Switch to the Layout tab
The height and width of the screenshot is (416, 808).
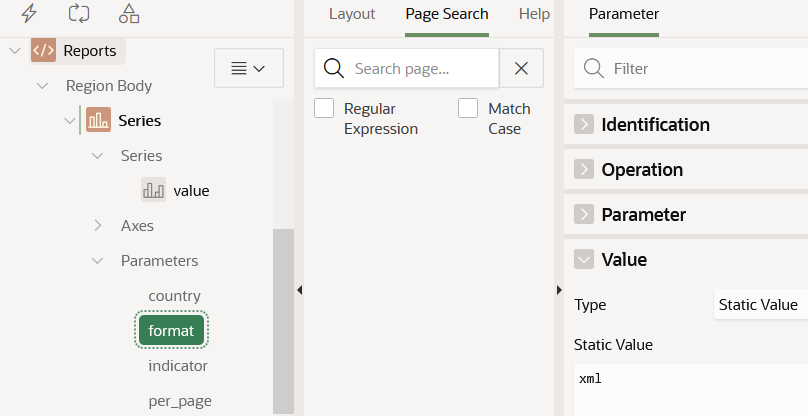[352, 14]
